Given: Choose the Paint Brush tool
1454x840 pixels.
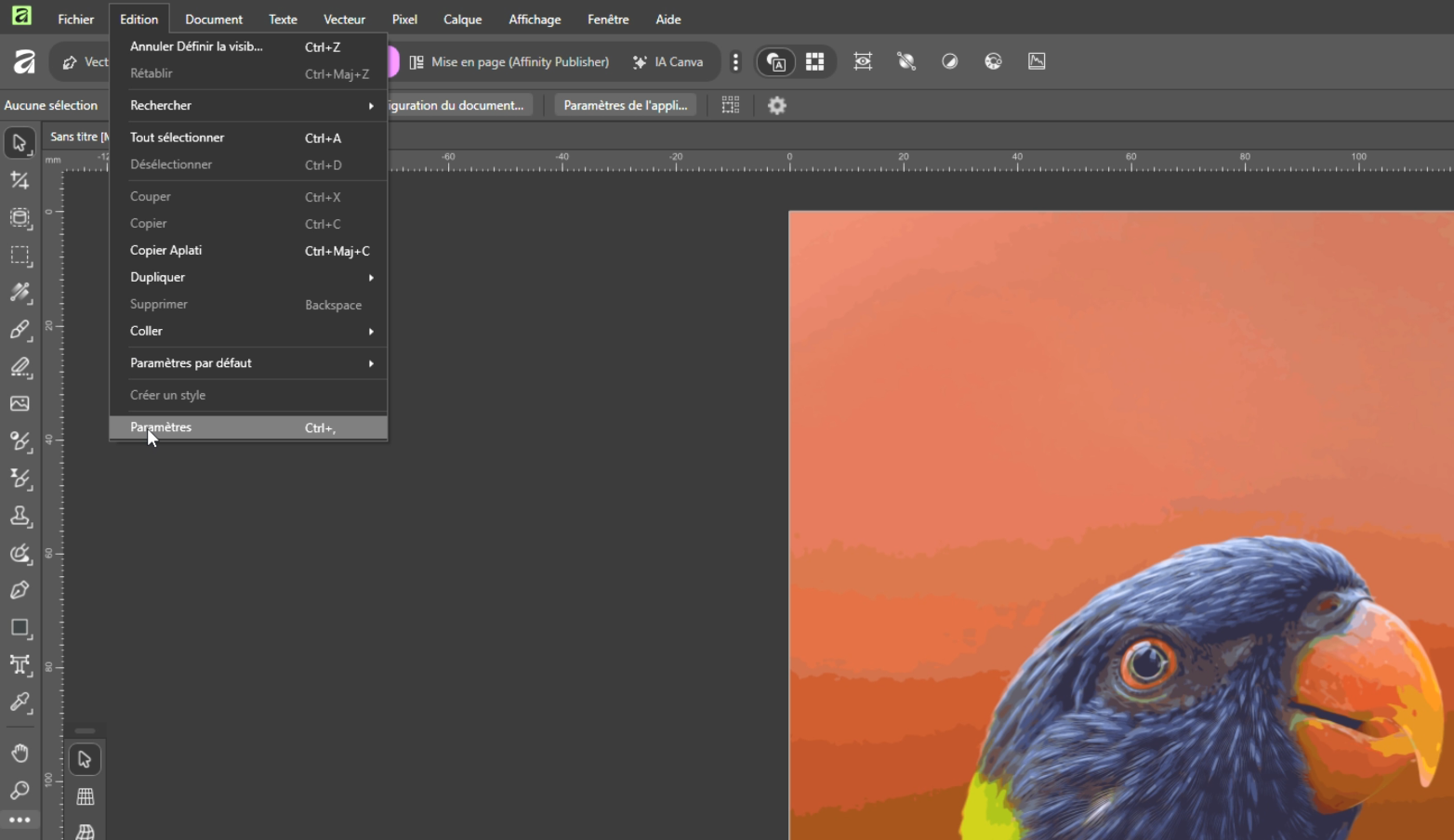Looking at the screenshot, I should (x=20, y=330).
